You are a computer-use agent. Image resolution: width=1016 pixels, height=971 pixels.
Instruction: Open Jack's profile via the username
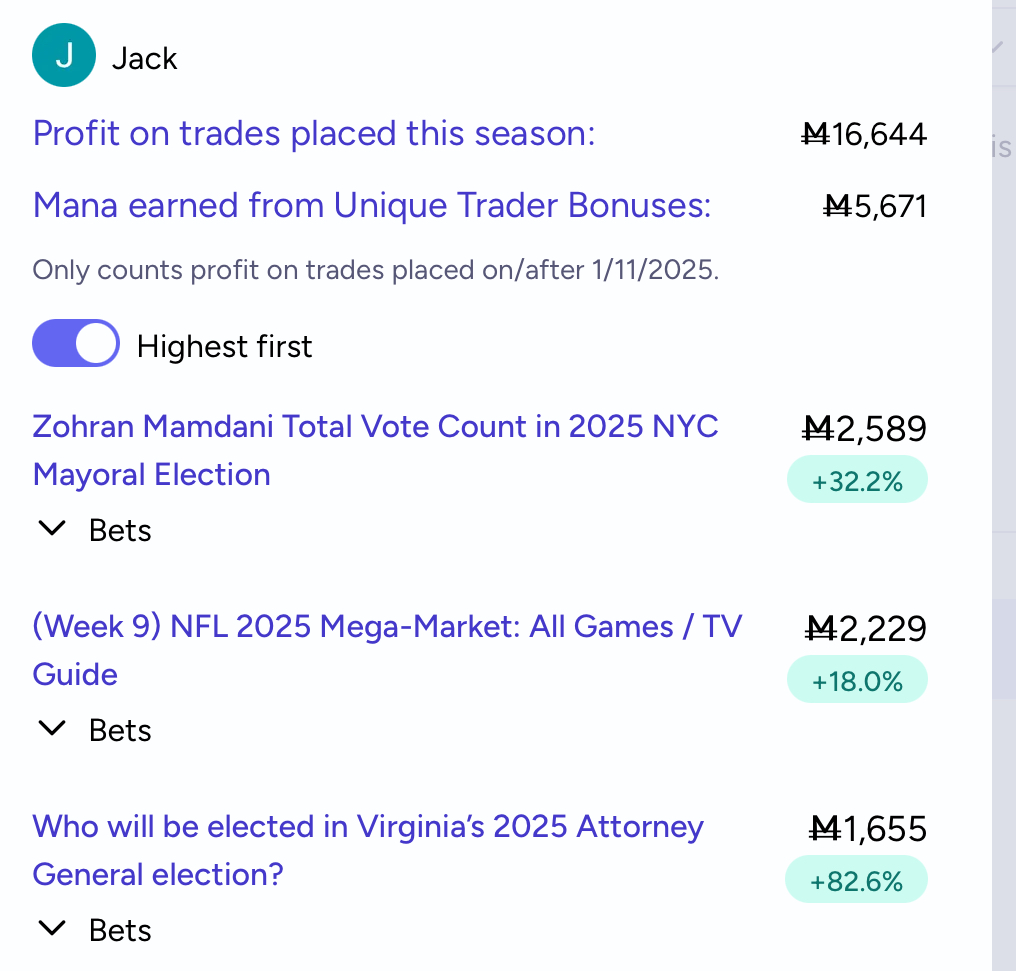pos(144,58)
